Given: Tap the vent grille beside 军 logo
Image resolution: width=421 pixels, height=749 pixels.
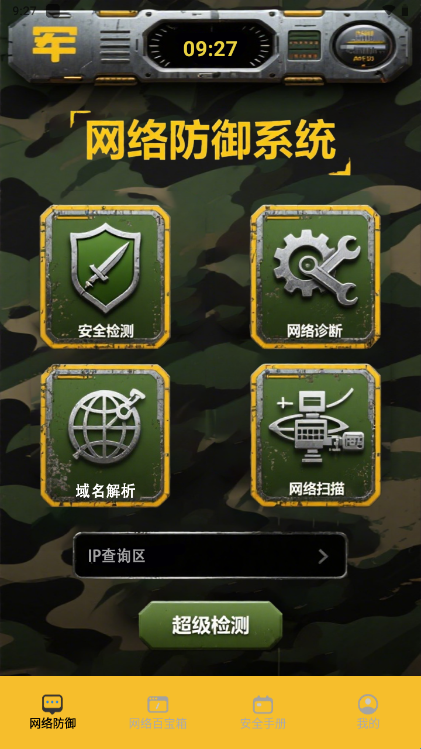Looking at the screenshot, I should pos(115,45).
